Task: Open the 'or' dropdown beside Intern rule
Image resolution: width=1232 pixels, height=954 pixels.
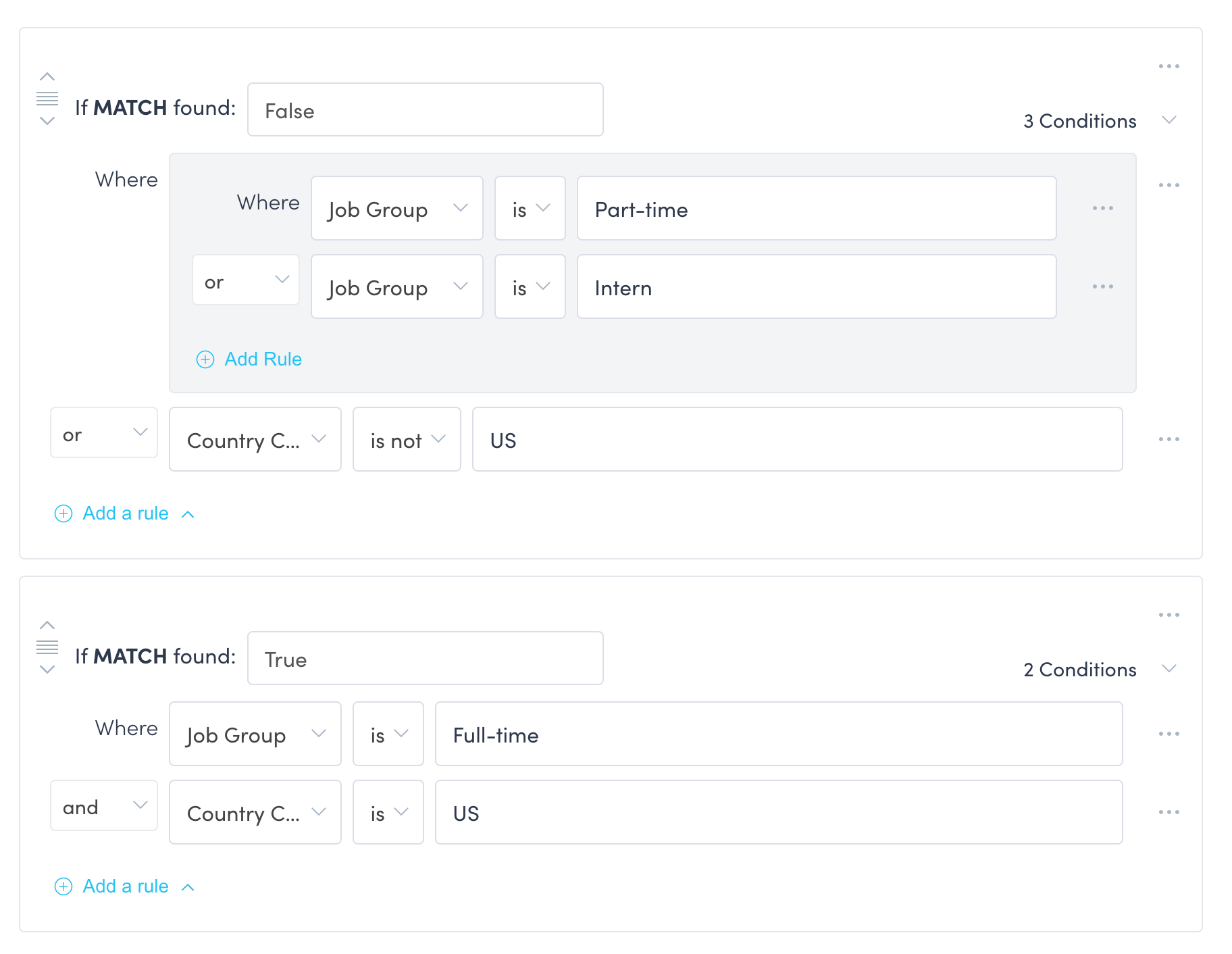Action: tap(246, 280)
